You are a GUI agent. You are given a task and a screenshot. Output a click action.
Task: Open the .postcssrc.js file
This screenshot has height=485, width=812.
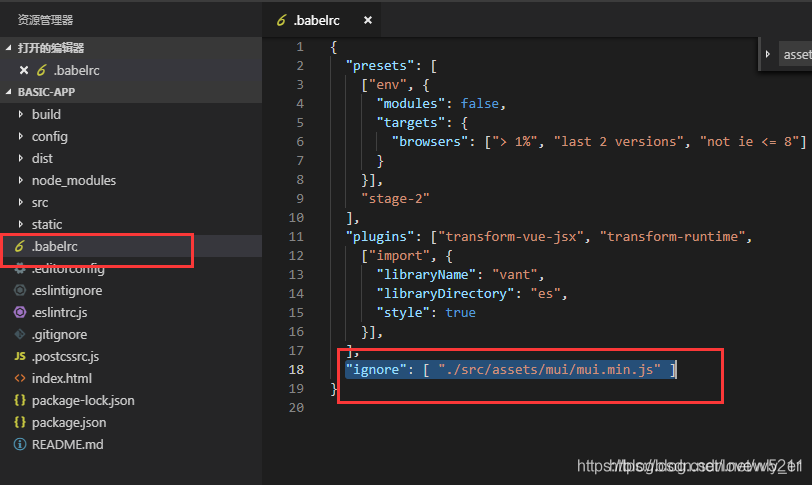[x=131, y=356]
